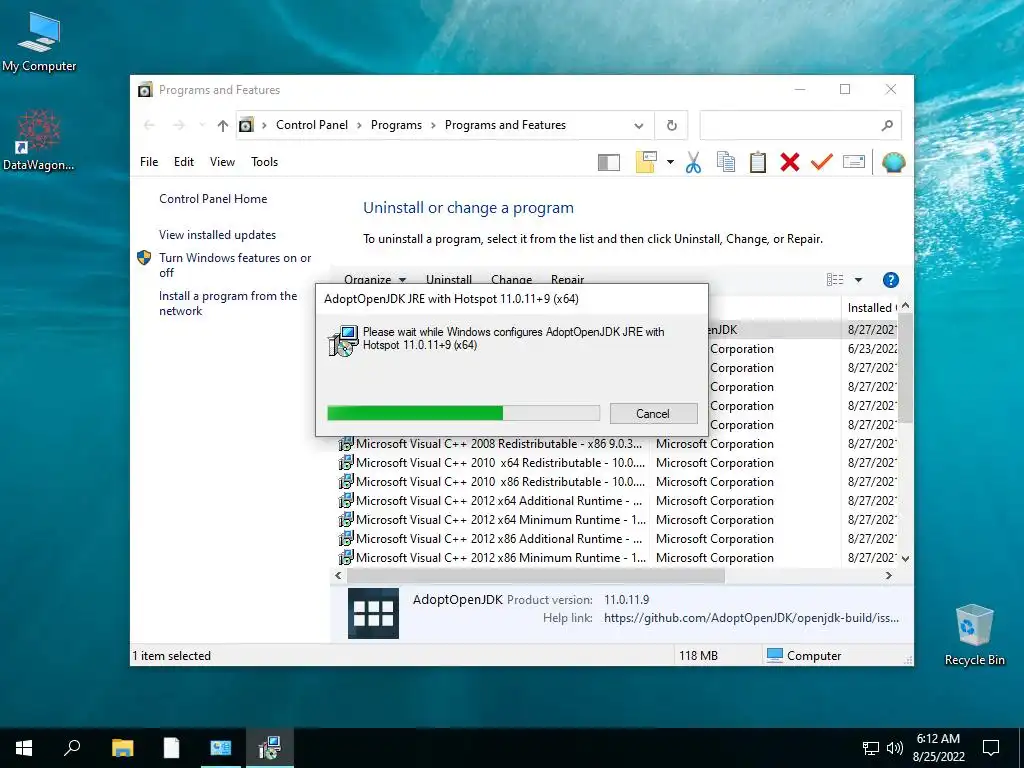Viewport: 1024px width, 768px height.
Task: Click Control Panel in the breadcrumb
Action: 312,125
